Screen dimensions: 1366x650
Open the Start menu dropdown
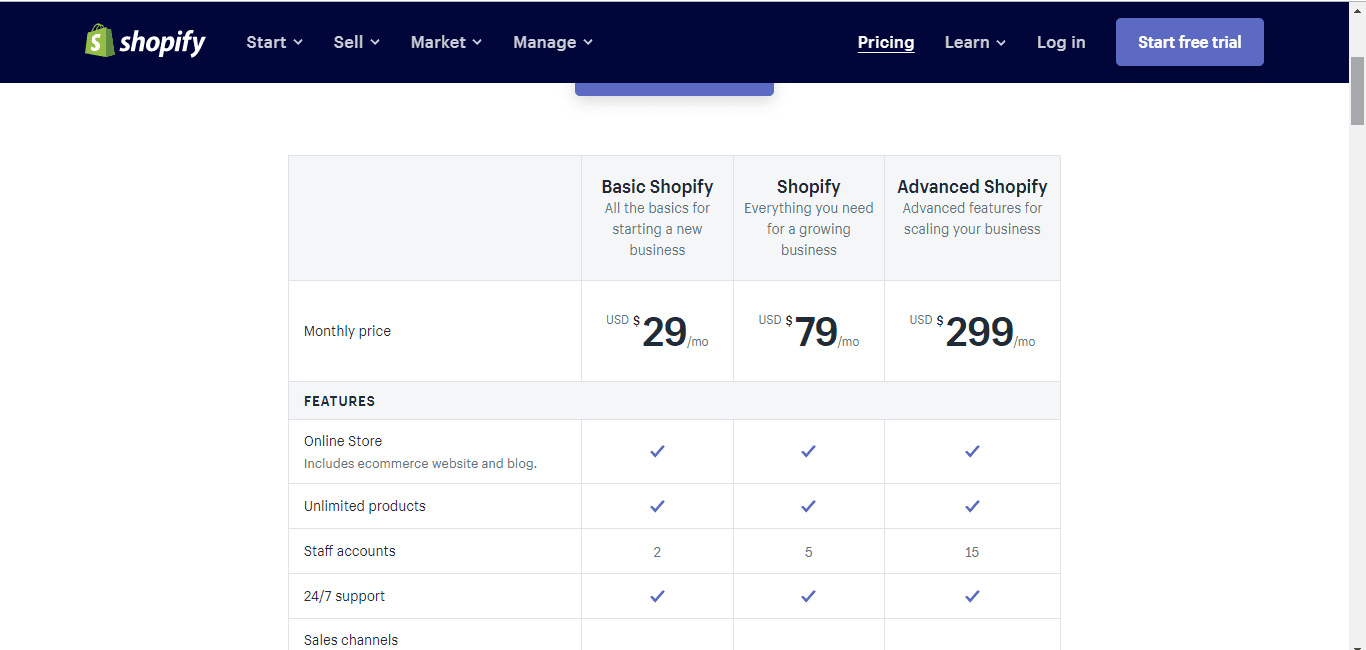(274, 42)
